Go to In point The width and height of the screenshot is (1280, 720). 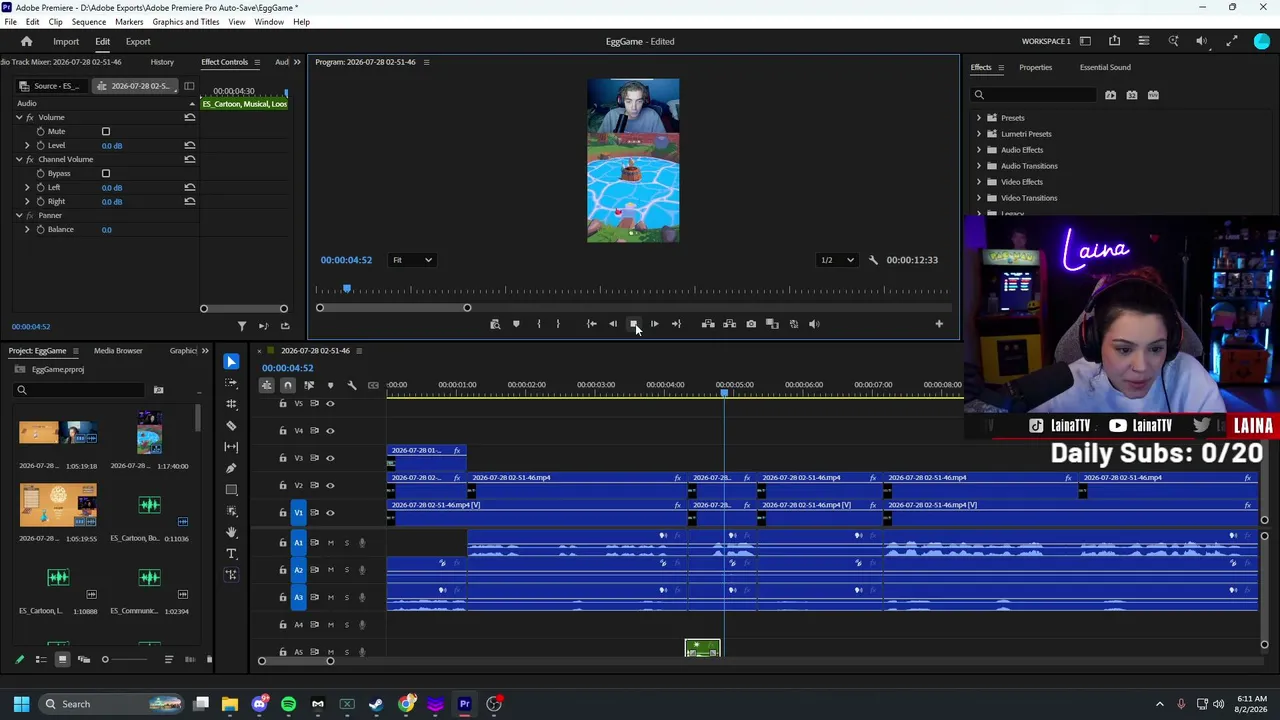click(x=591, y=324)
